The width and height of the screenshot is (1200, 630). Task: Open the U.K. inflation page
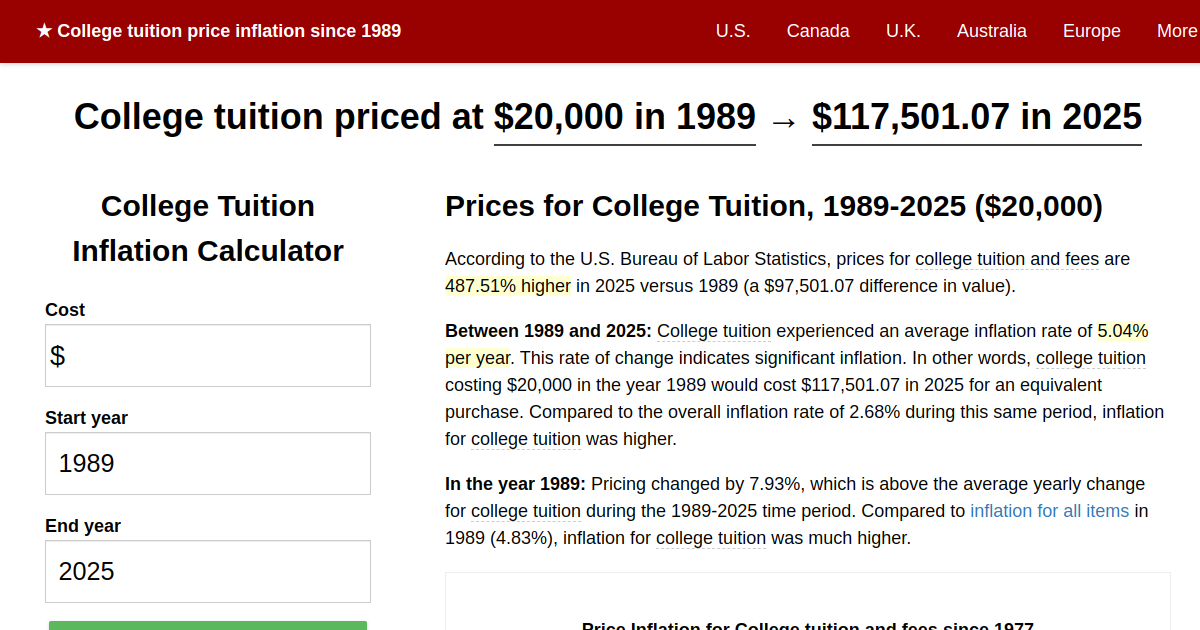[903, 31]
